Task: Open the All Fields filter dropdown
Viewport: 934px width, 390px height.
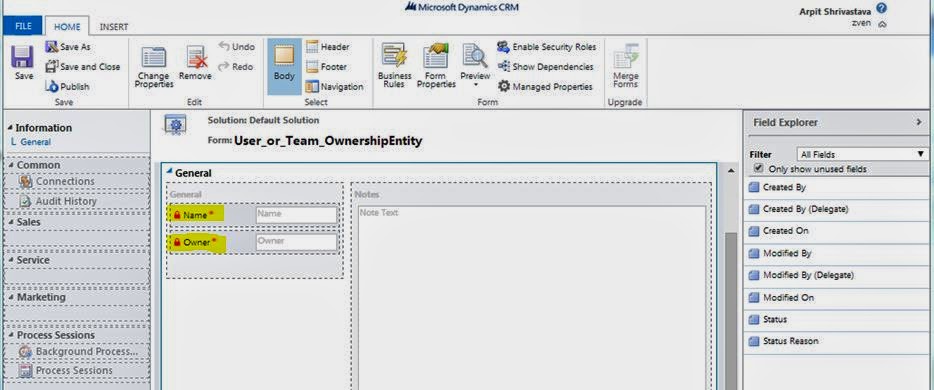Action: (861, 154)
